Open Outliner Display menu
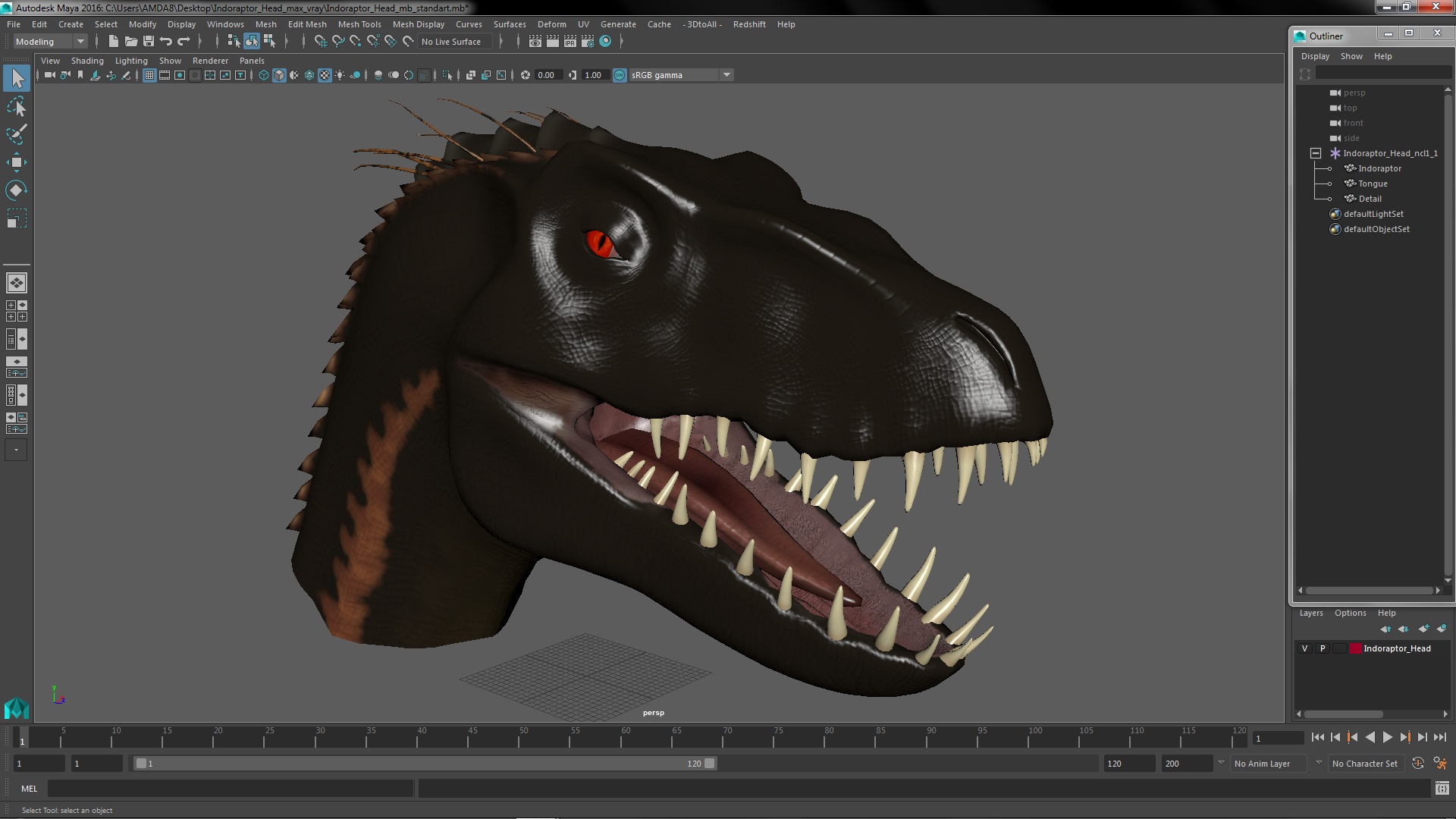 pos(1315,56)
